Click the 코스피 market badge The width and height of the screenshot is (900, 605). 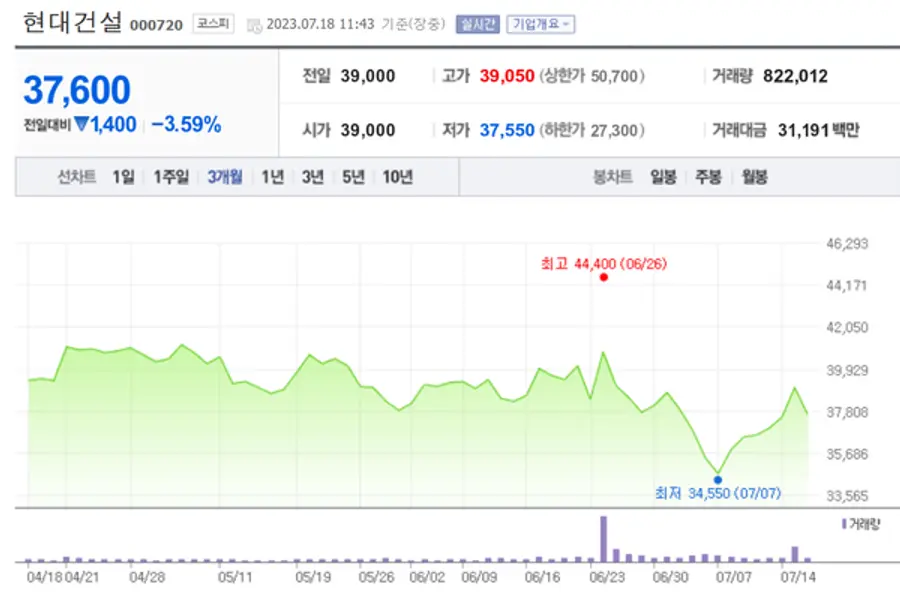pos(213,24)
